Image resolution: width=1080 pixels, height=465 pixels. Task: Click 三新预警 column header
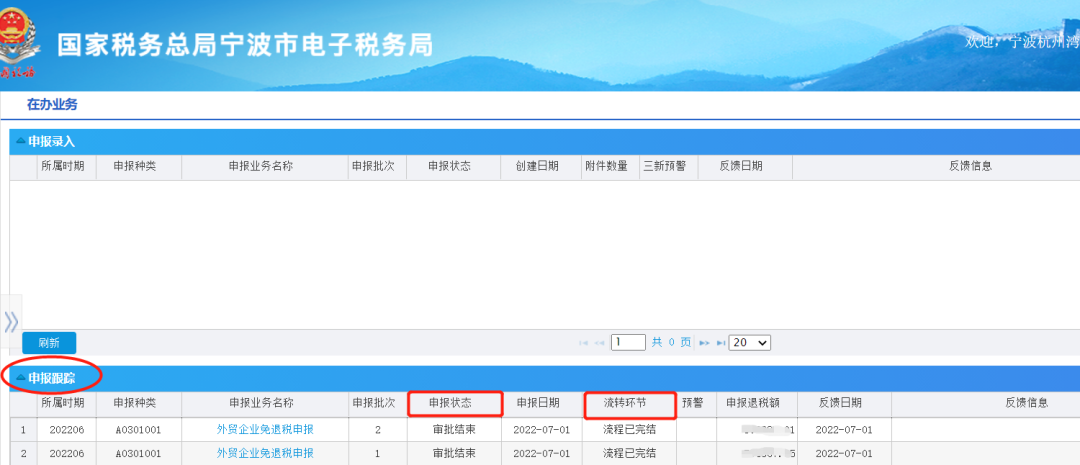click(664, 166)
